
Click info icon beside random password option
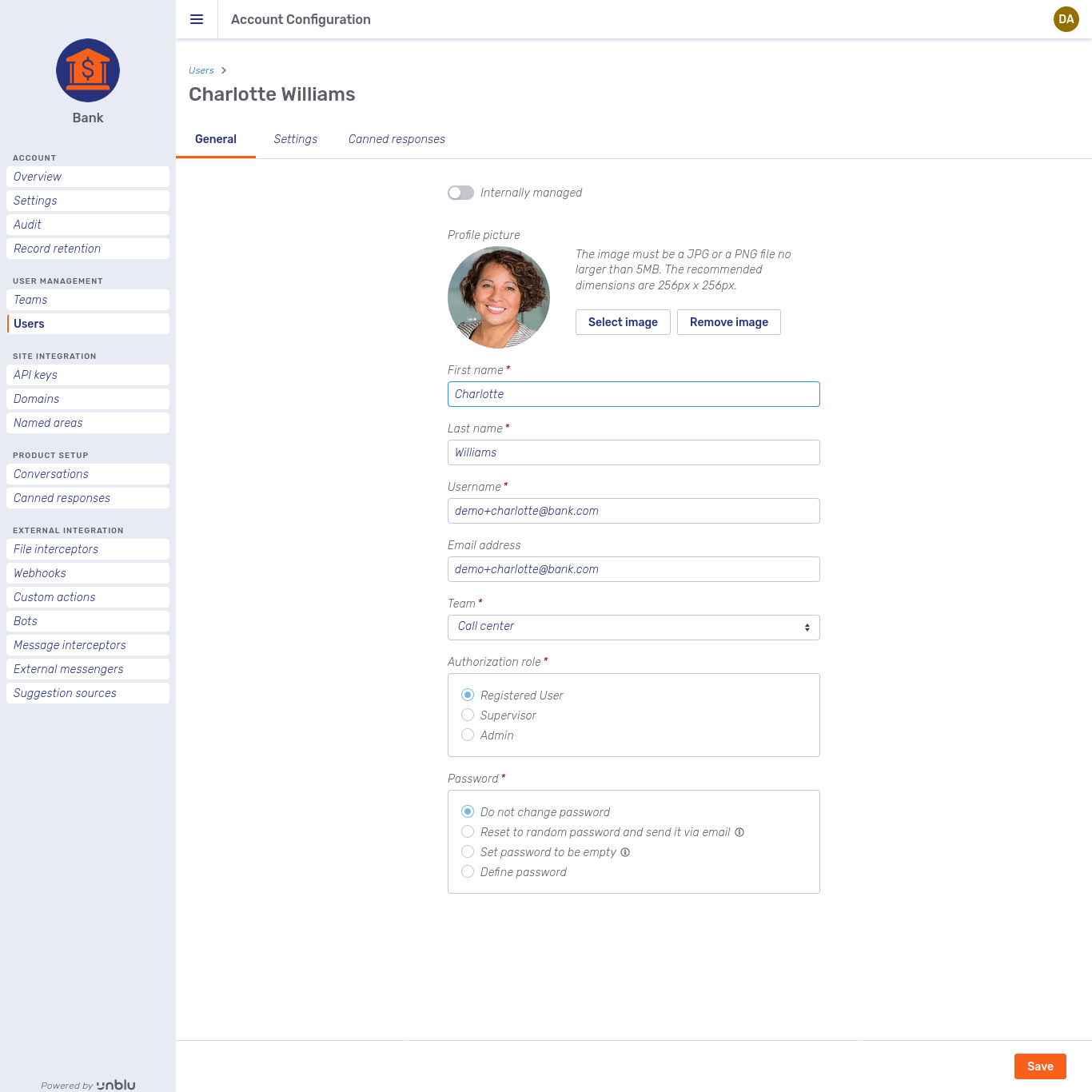[x=739, y=832]
